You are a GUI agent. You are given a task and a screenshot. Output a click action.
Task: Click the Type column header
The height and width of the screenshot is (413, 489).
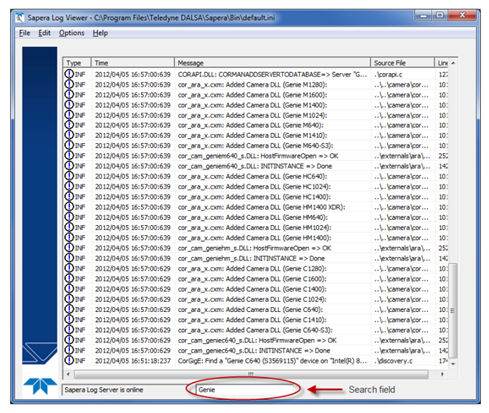pyautogui.click(x=77, y=63)
